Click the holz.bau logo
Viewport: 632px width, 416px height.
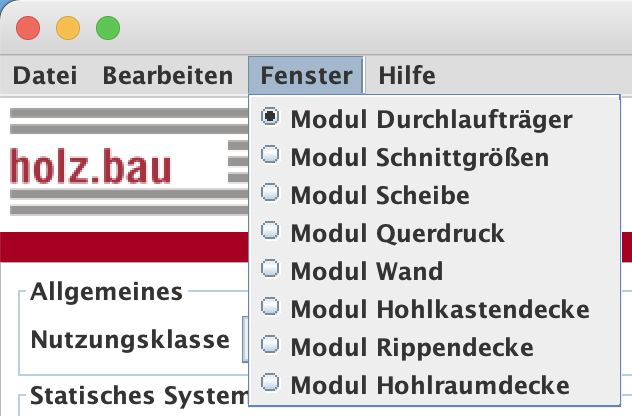point(90,167)
